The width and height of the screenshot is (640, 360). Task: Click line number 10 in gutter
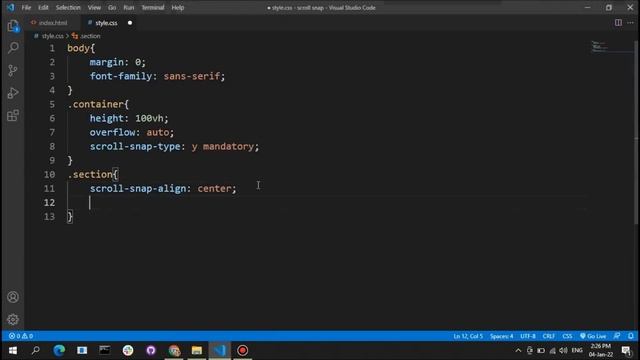coord(49,174)
